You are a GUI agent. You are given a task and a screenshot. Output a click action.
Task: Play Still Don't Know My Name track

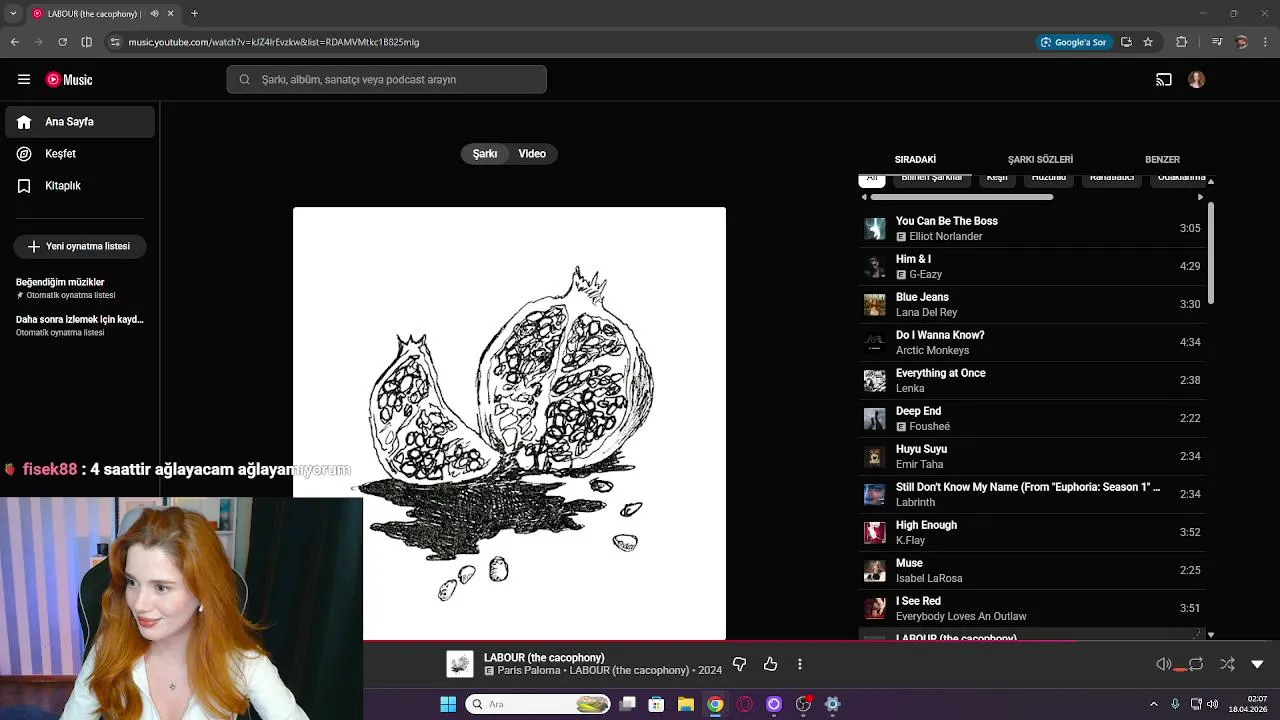1032,495
